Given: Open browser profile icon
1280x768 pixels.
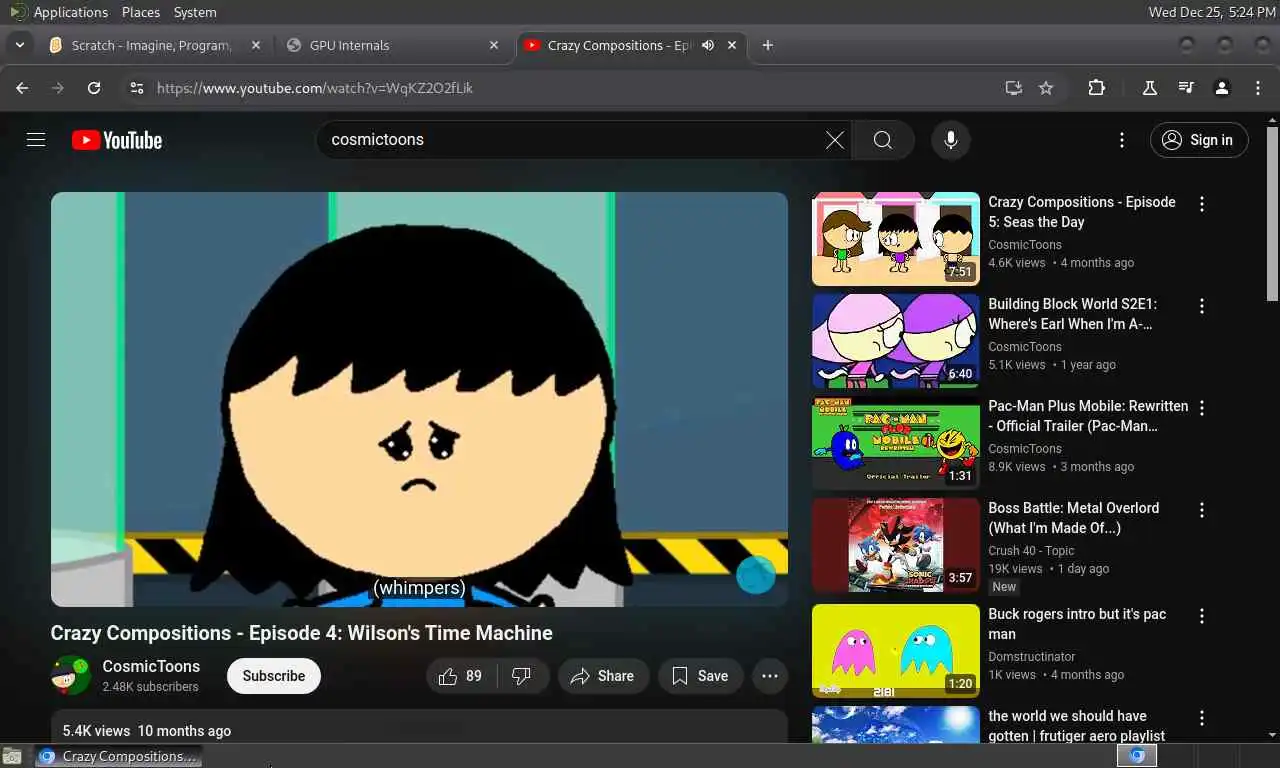Looking at the screenshot, I should (x=1222, y=88).
